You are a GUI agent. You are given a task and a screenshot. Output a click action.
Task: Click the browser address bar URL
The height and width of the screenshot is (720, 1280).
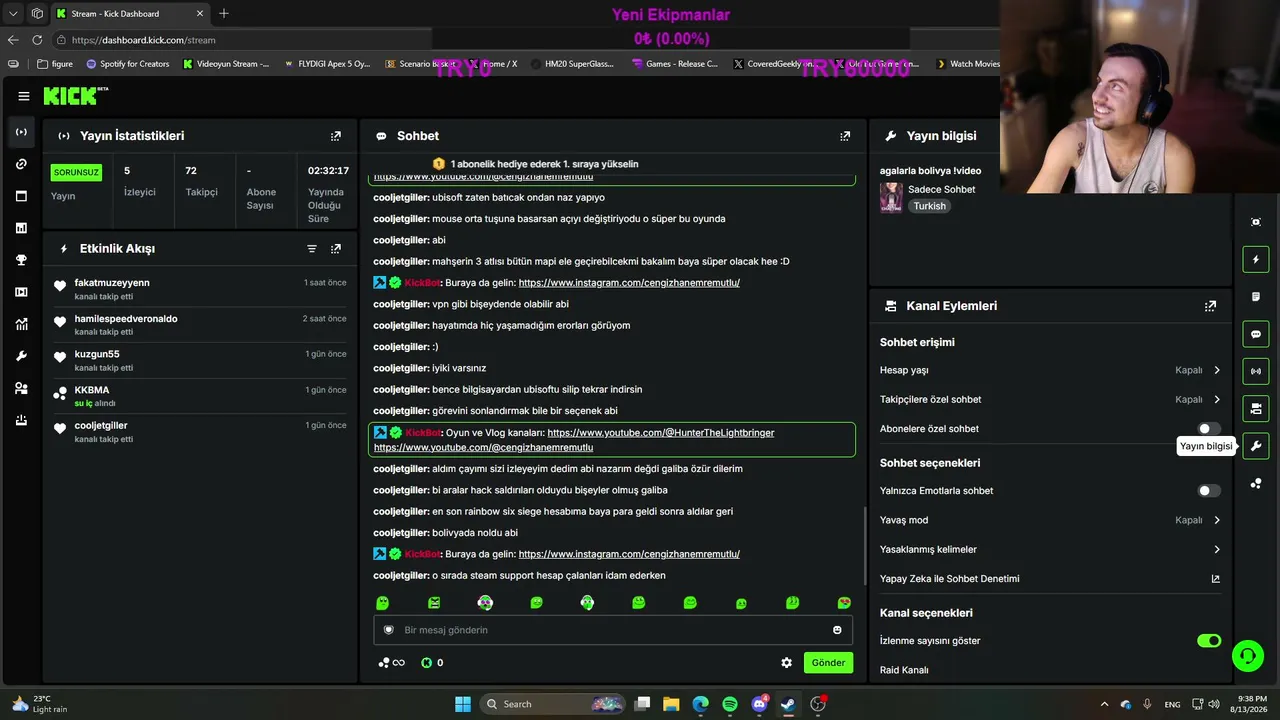coord(144,40)
